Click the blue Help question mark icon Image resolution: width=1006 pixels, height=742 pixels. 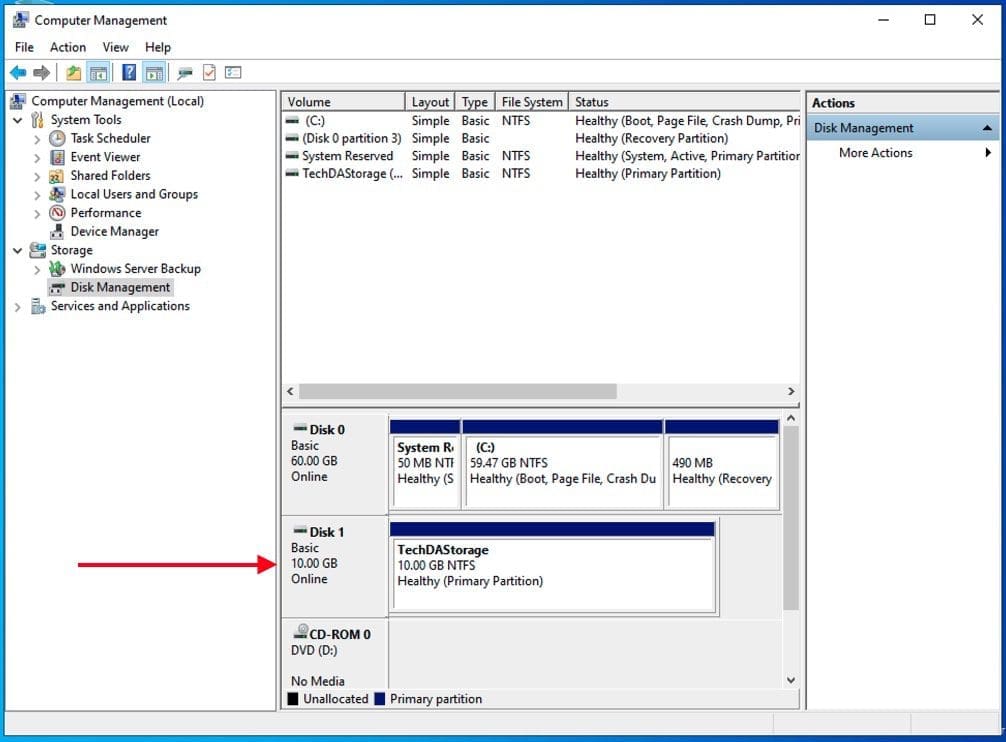click(129, 72)
